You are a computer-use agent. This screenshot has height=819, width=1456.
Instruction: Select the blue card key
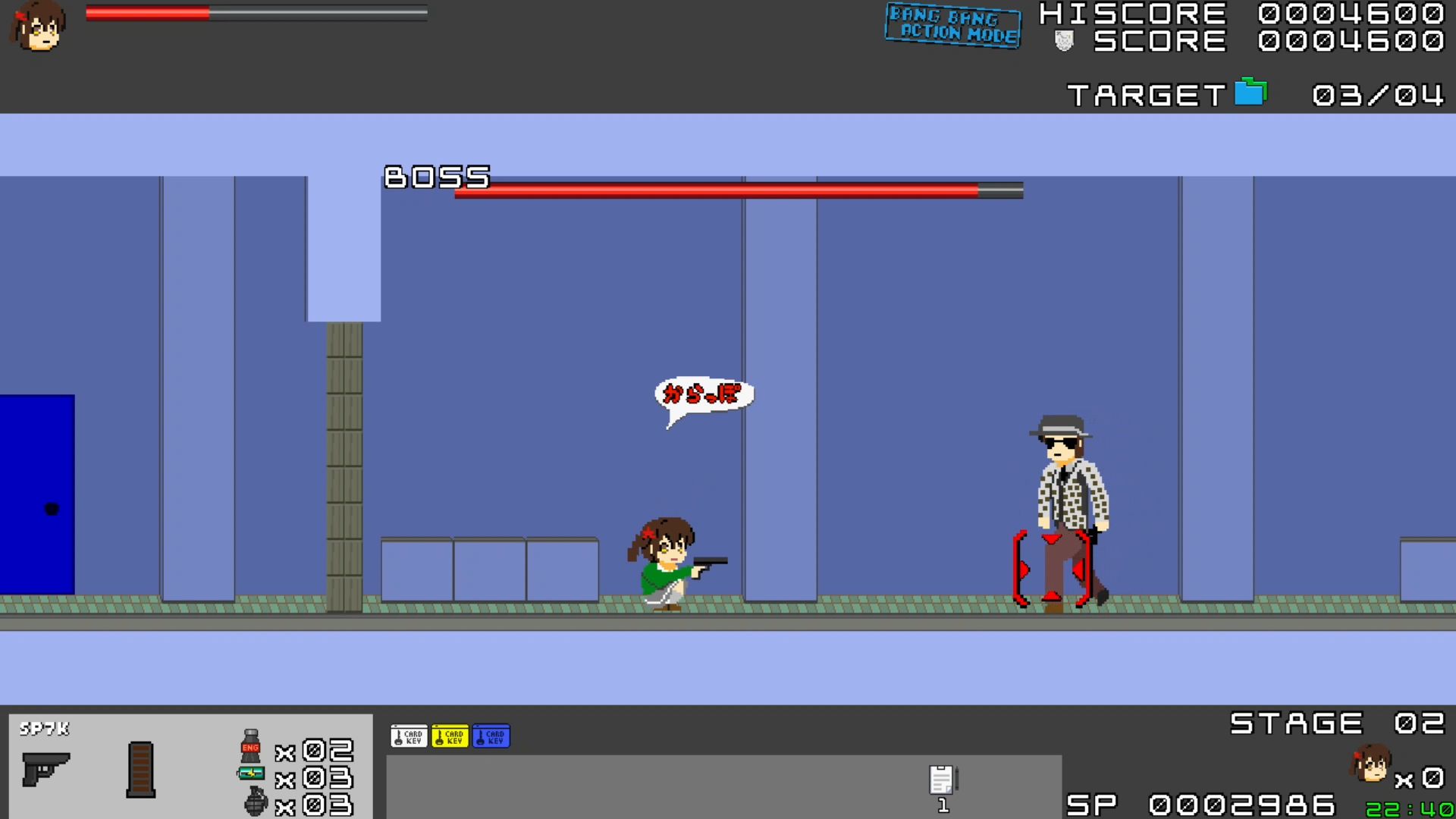[x=491, y=736]
